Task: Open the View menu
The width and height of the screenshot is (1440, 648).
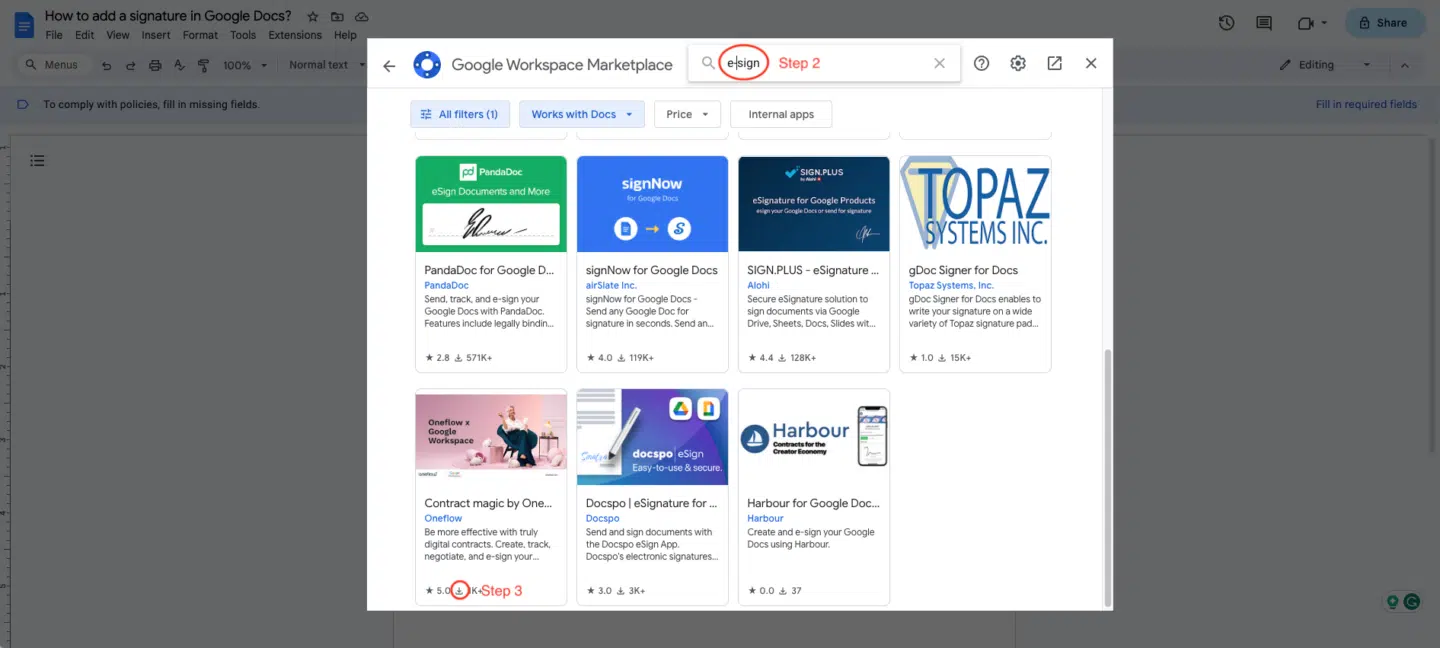Action: coord(118,35)
